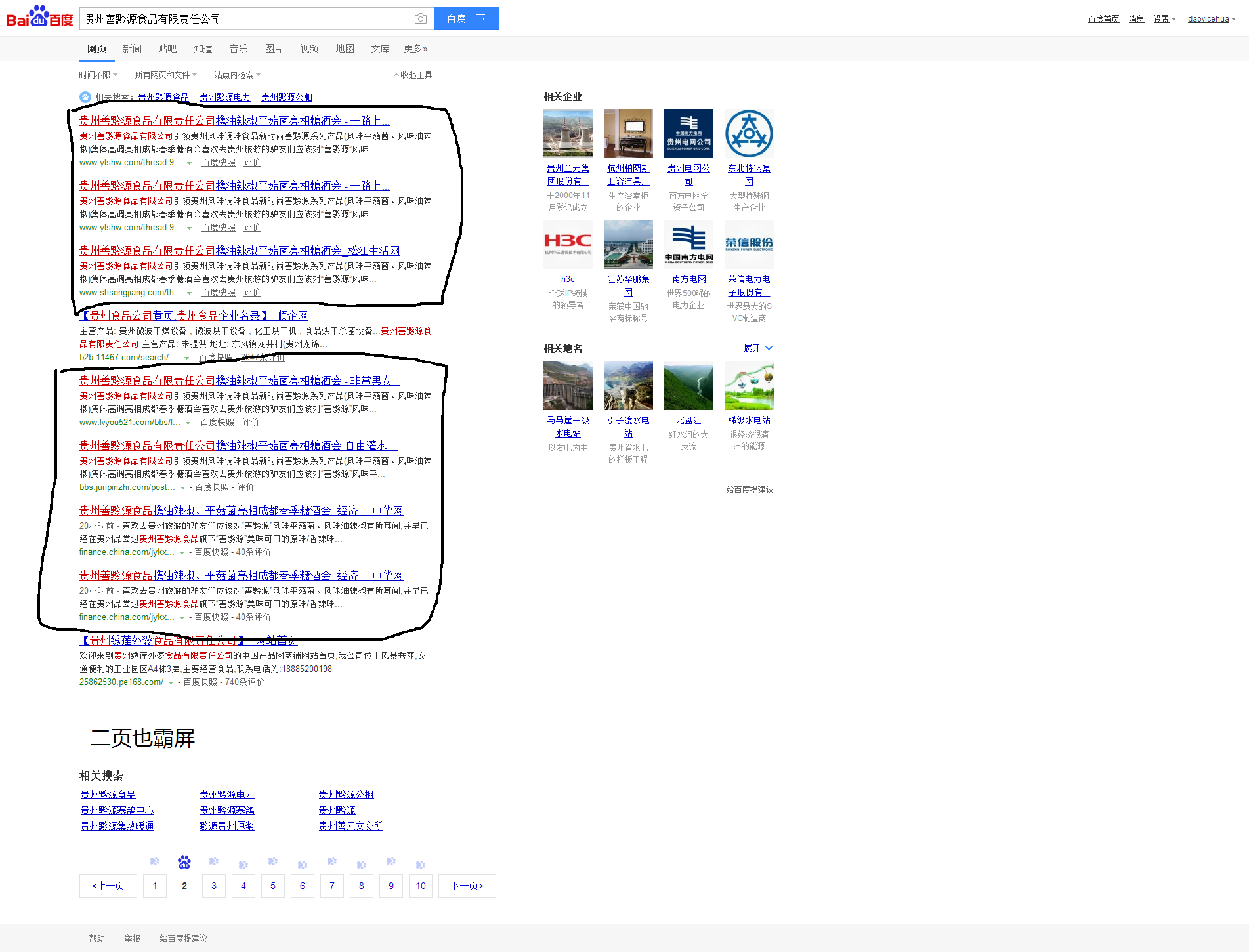This screenshot has height=952, width=1249.
Task: Switch to 贴吧 tab
Action: [x=167, y=49]
